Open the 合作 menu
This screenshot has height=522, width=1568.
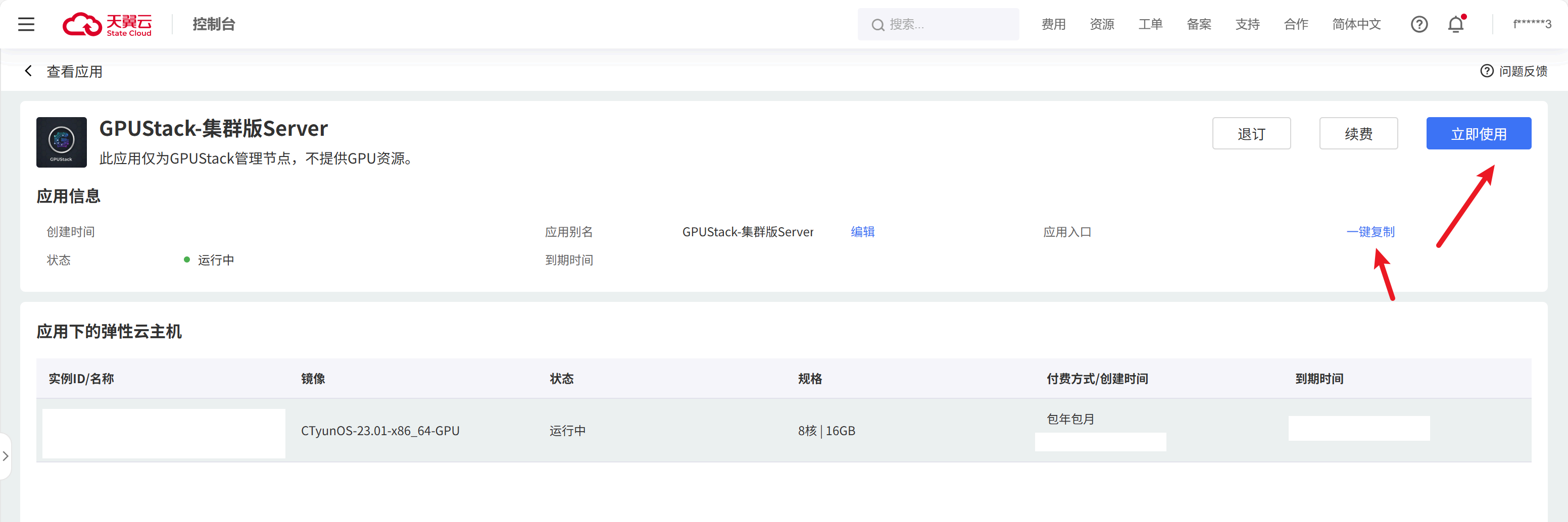point(1296,24)
